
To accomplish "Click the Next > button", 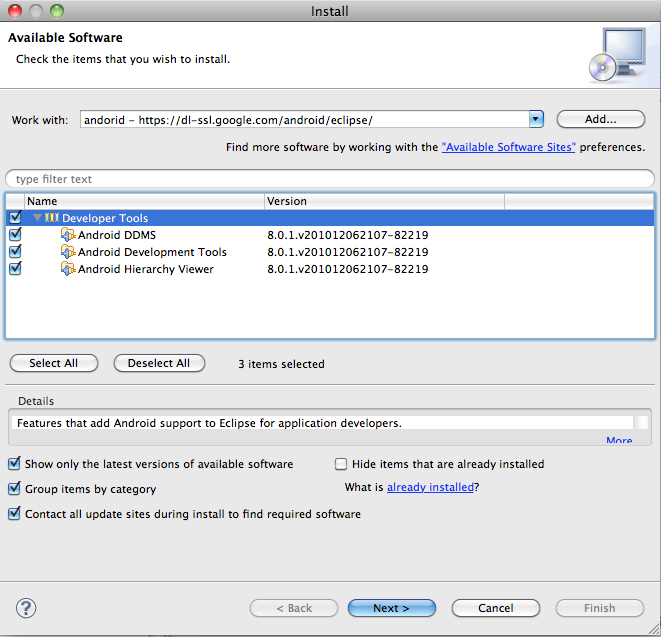I will (x=392, y=608).
